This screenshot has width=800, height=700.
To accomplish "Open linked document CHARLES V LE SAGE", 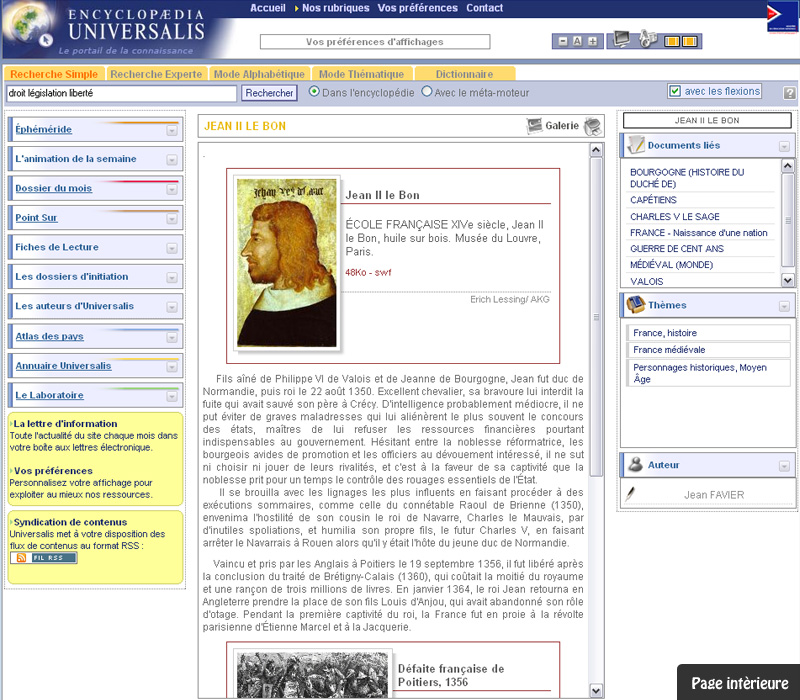I will (x=674, y=216).
